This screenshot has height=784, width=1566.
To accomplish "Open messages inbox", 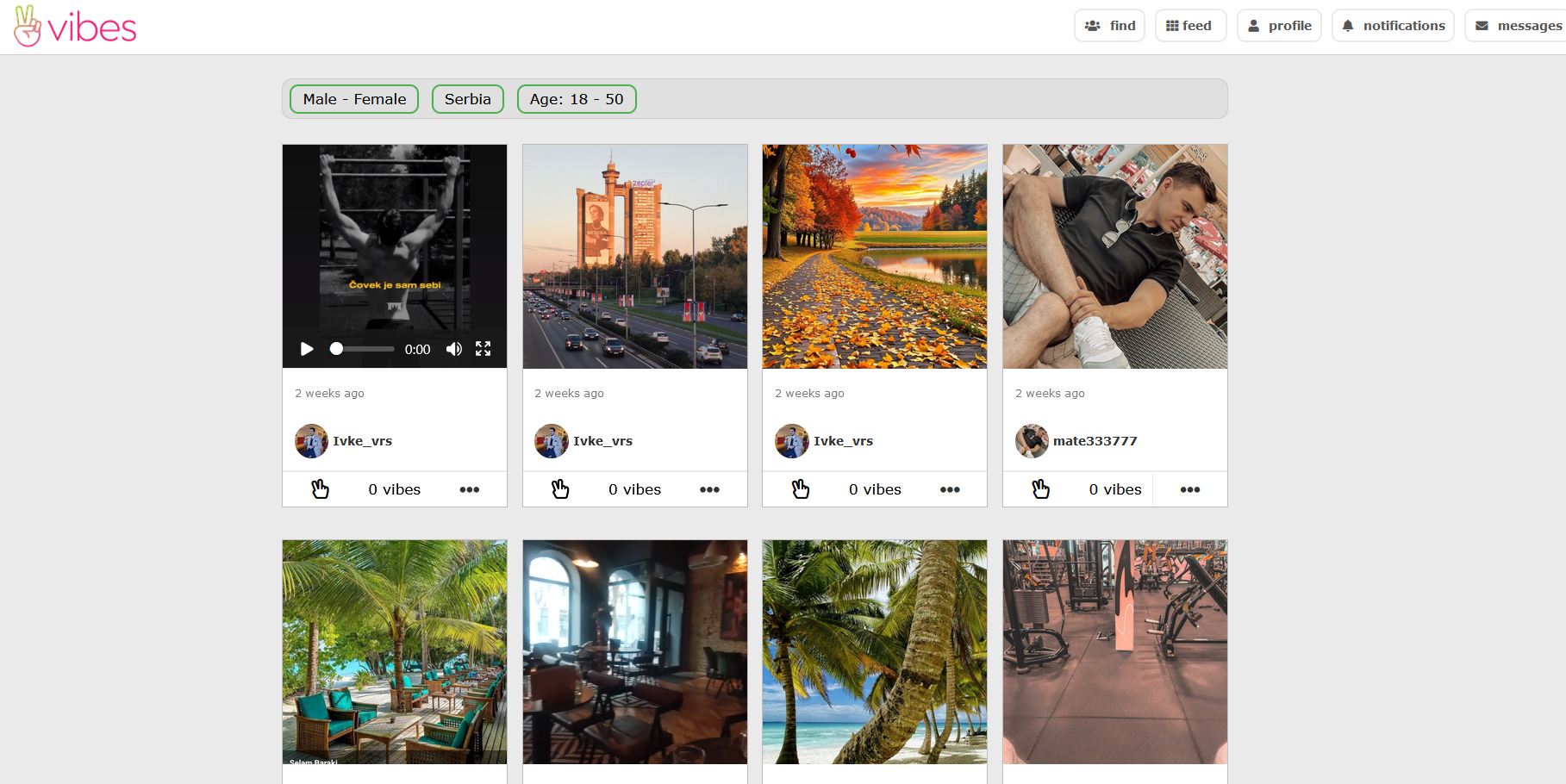I will [1517, 26].
